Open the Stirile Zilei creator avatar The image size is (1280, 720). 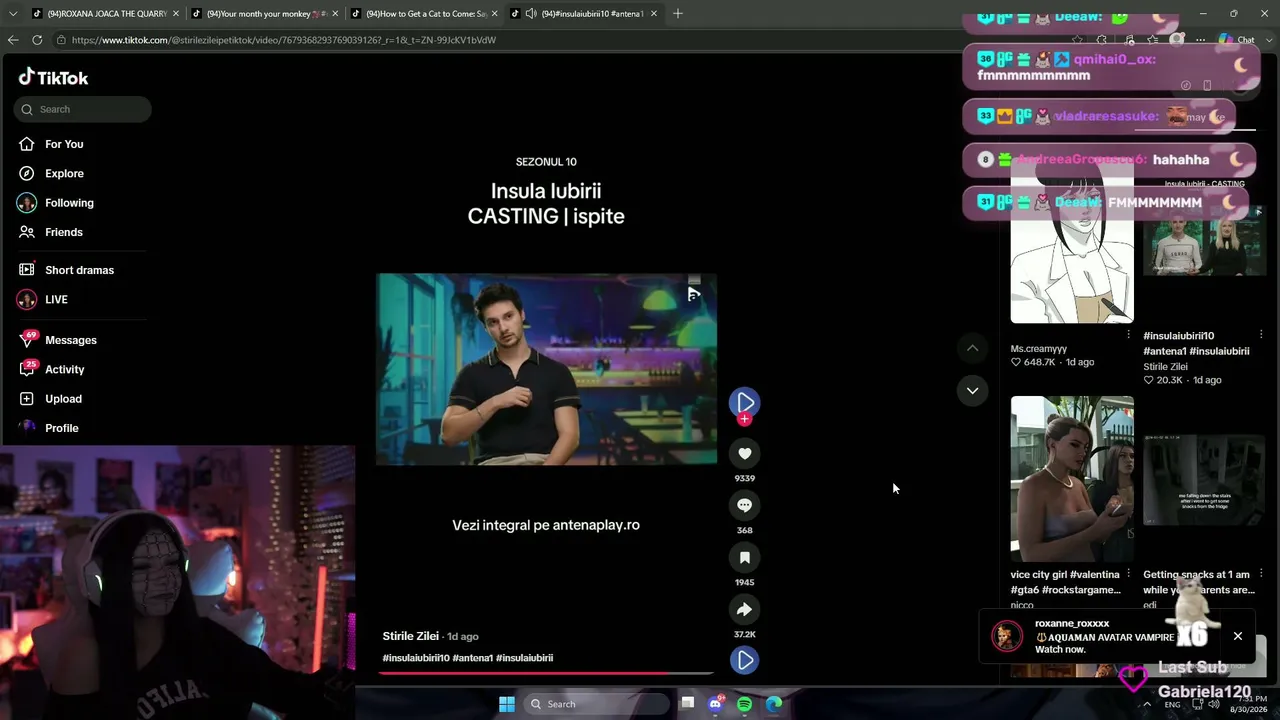[x=744, y=402]
